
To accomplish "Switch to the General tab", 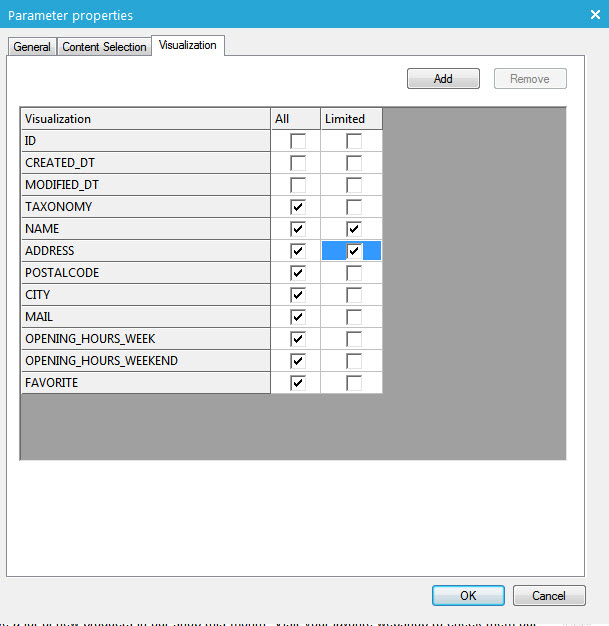I will (x=32, y=47).
